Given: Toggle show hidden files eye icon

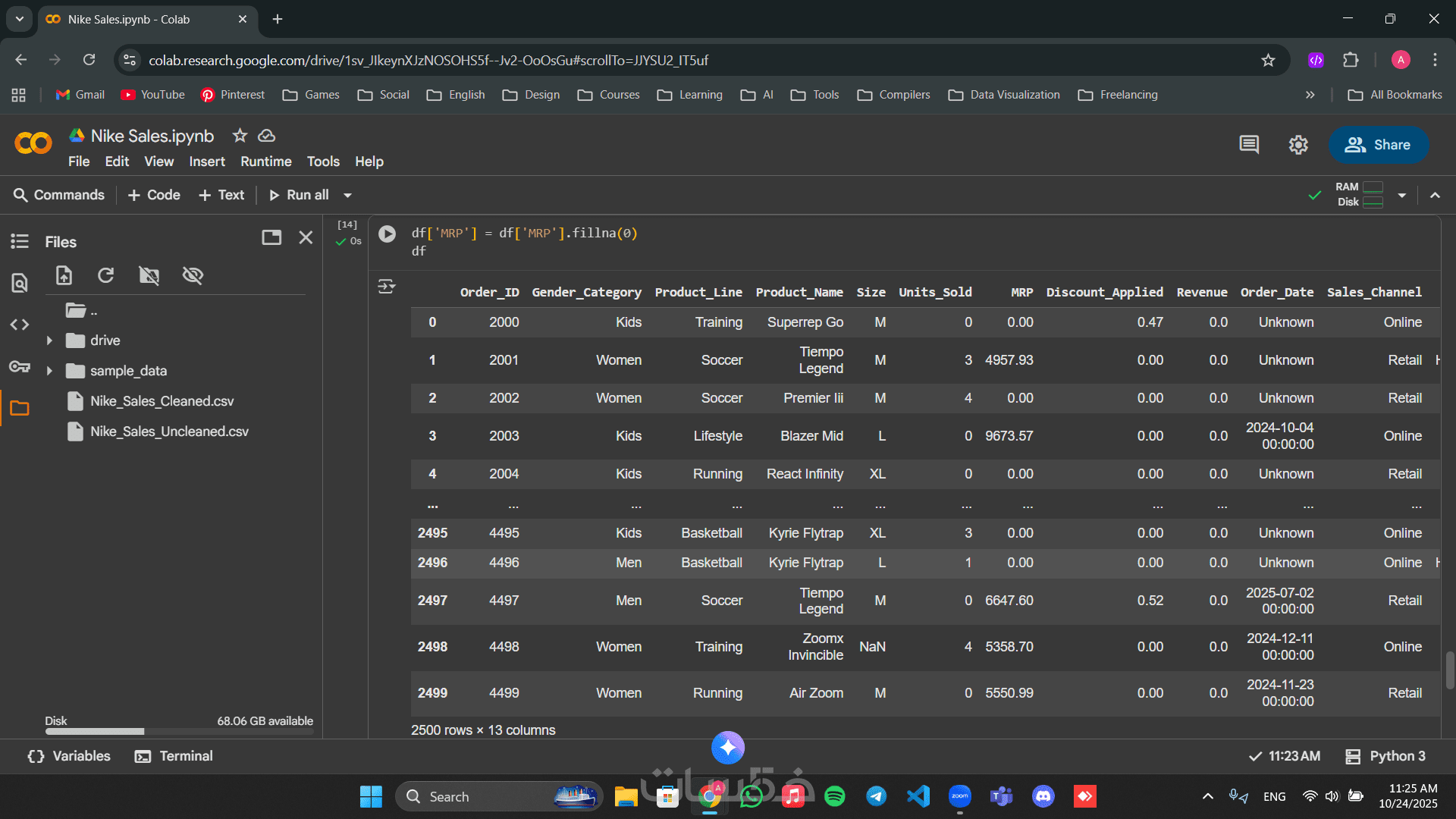Looking at the screenshot, I should pyautogui.click(x=193, y=275).
